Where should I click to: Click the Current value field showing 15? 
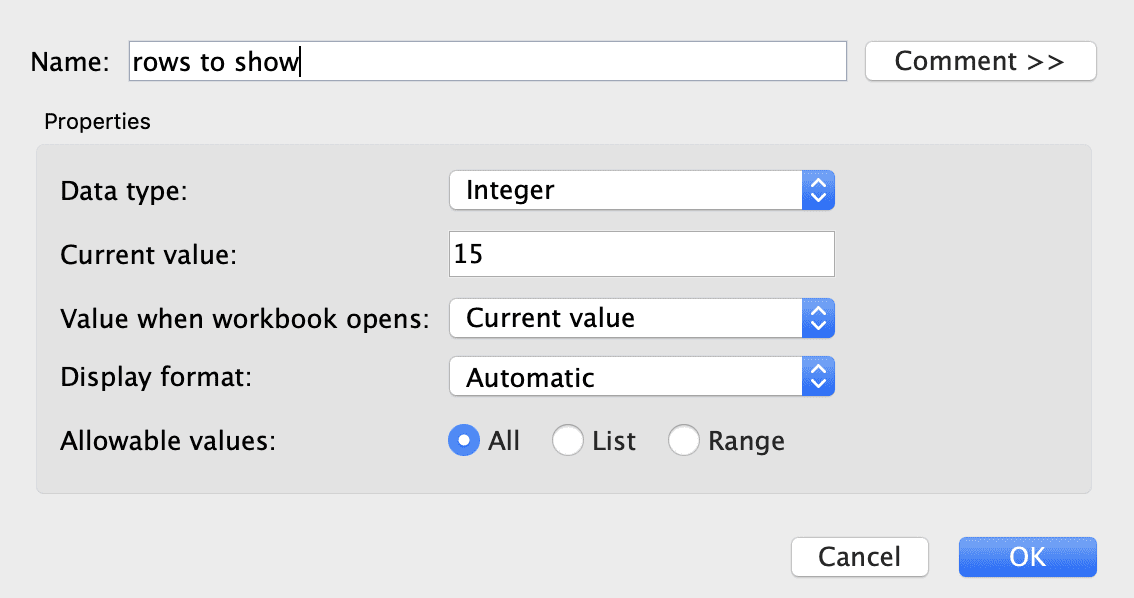click(640, 254)
